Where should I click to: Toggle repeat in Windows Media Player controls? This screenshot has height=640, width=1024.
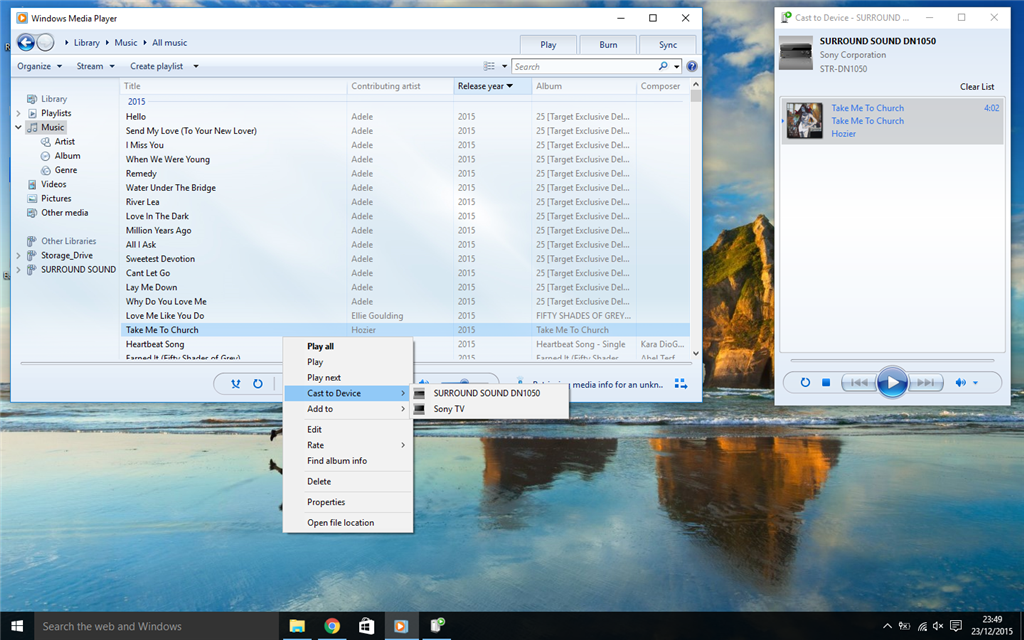pyautogui.click(x=258, y=384)
